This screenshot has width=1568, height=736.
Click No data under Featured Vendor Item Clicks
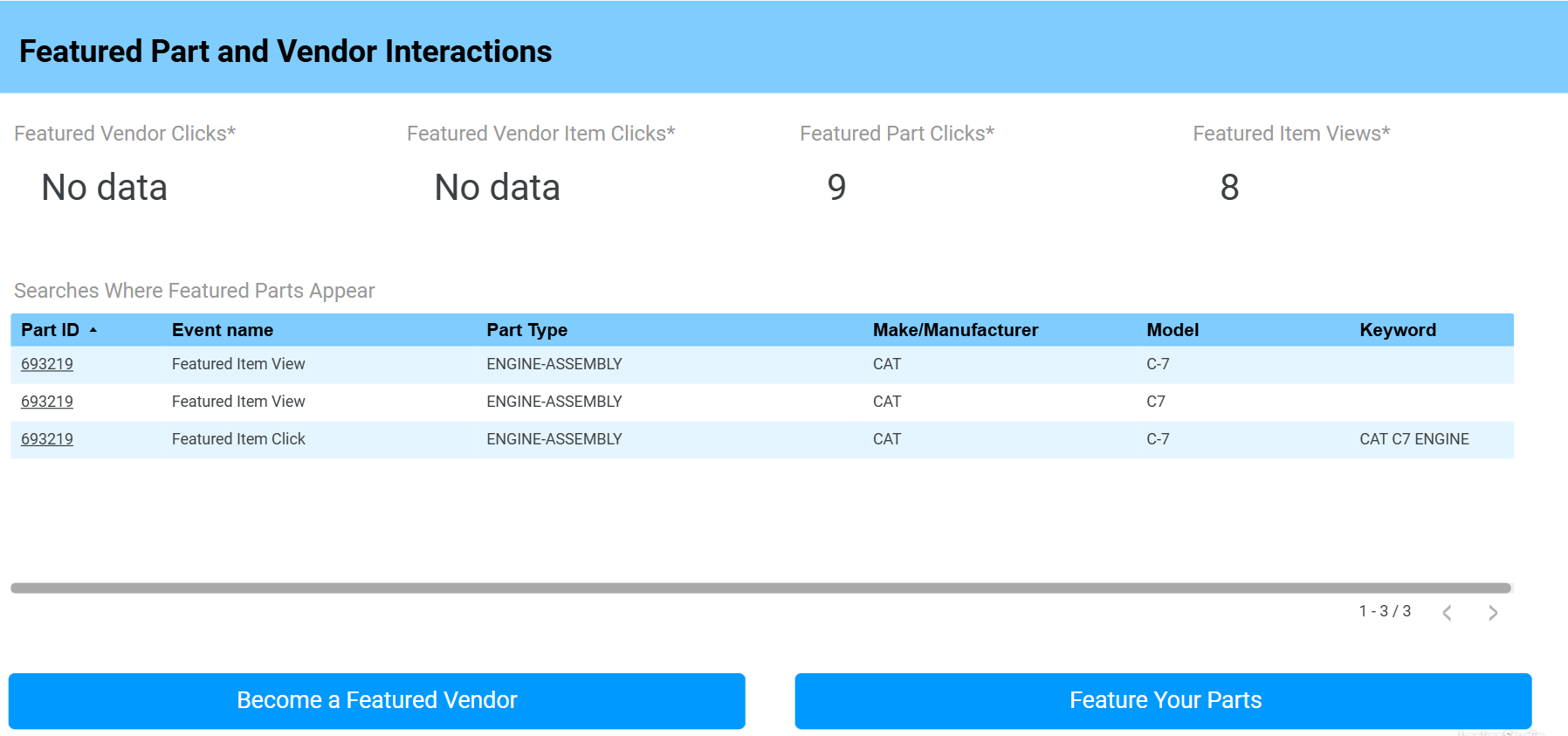497,187
